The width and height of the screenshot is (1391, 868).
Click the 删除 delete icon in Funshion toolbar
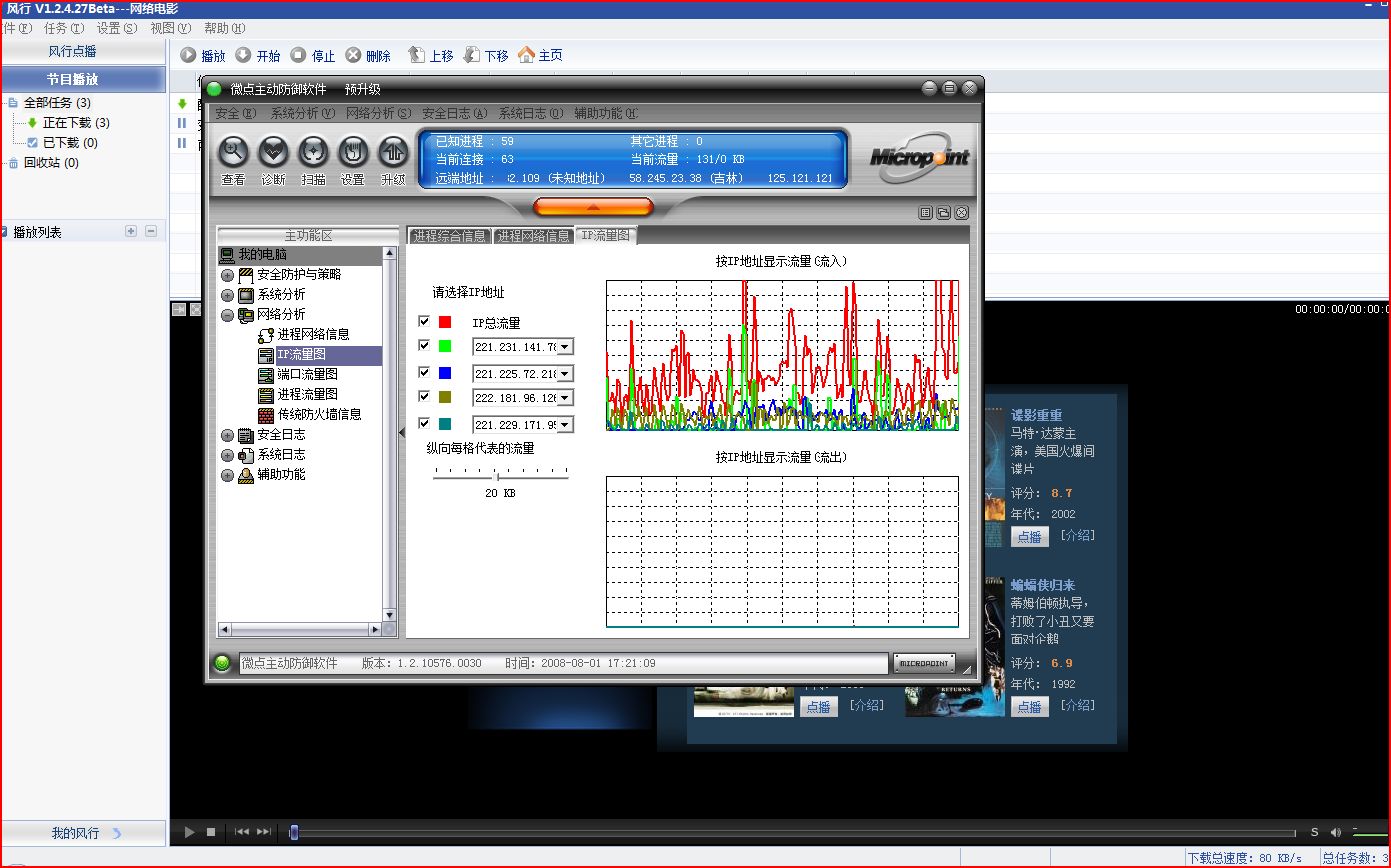pos(353,56)
